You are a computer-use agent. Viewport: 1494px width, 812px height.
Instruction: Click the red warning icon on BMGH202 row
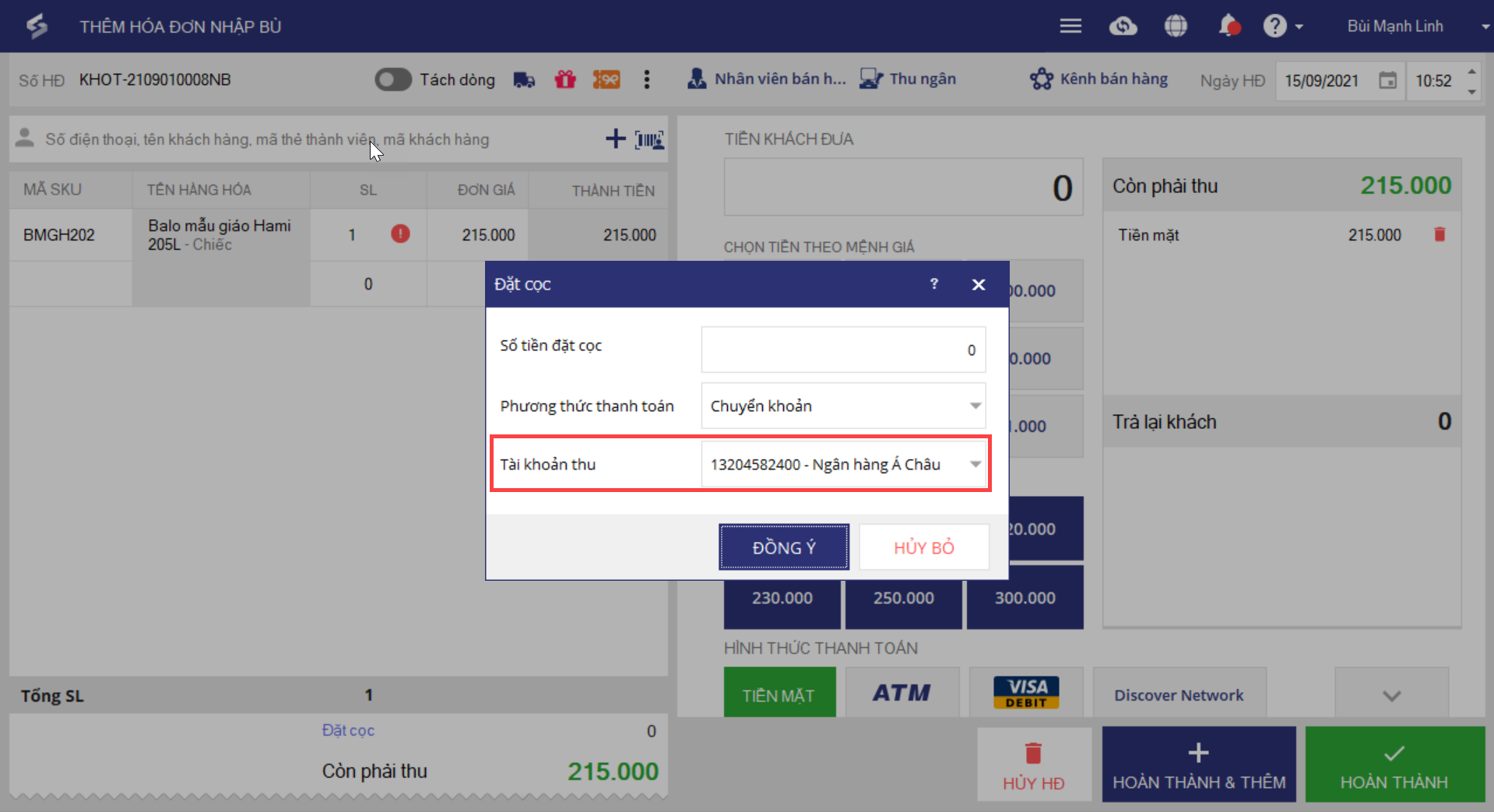pyautogui.click(x=400, y=234)
